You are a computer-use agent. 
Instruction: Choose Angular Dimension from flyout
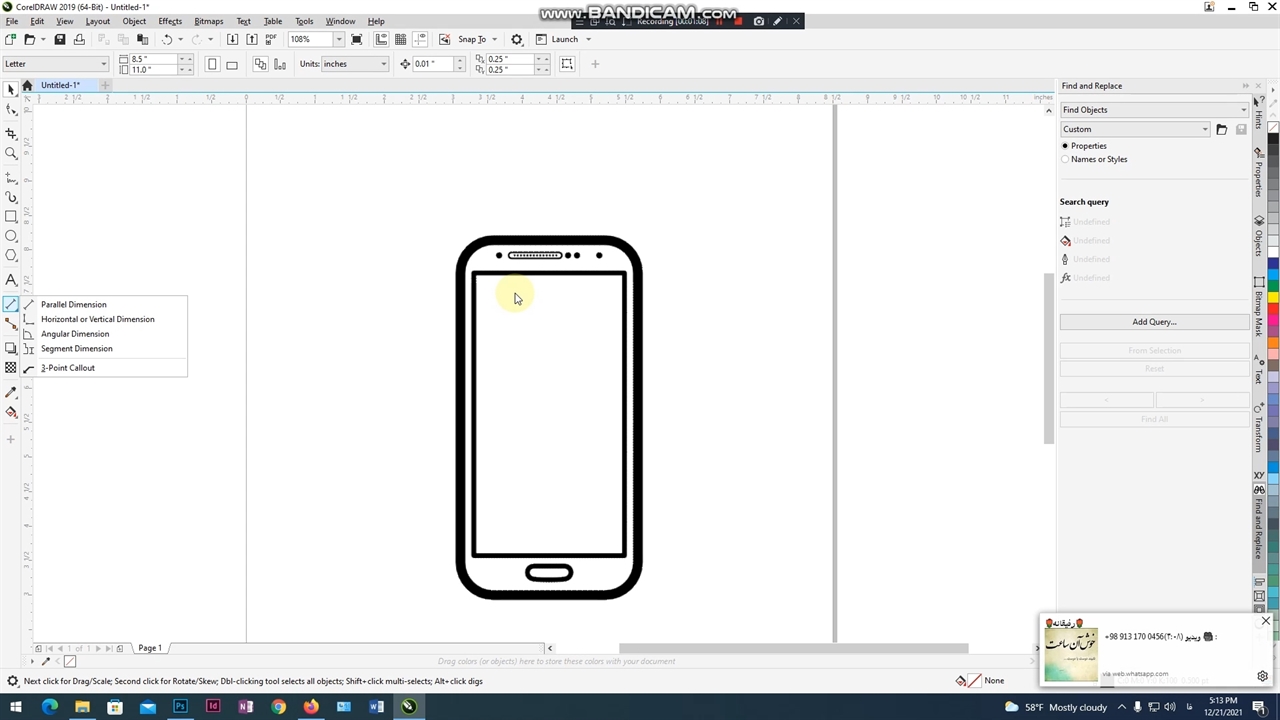tap(75, 334)
